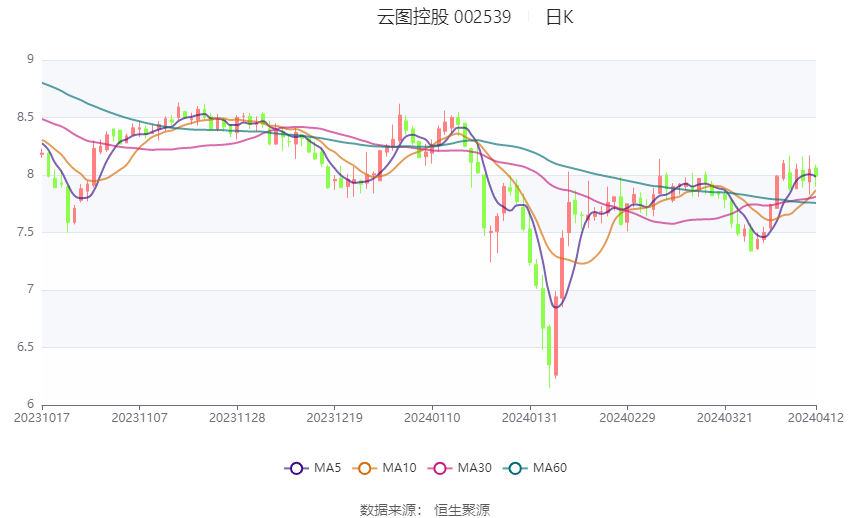Click the 20231219 date axis label
The image size is (850, 518).
click(334, 418)
